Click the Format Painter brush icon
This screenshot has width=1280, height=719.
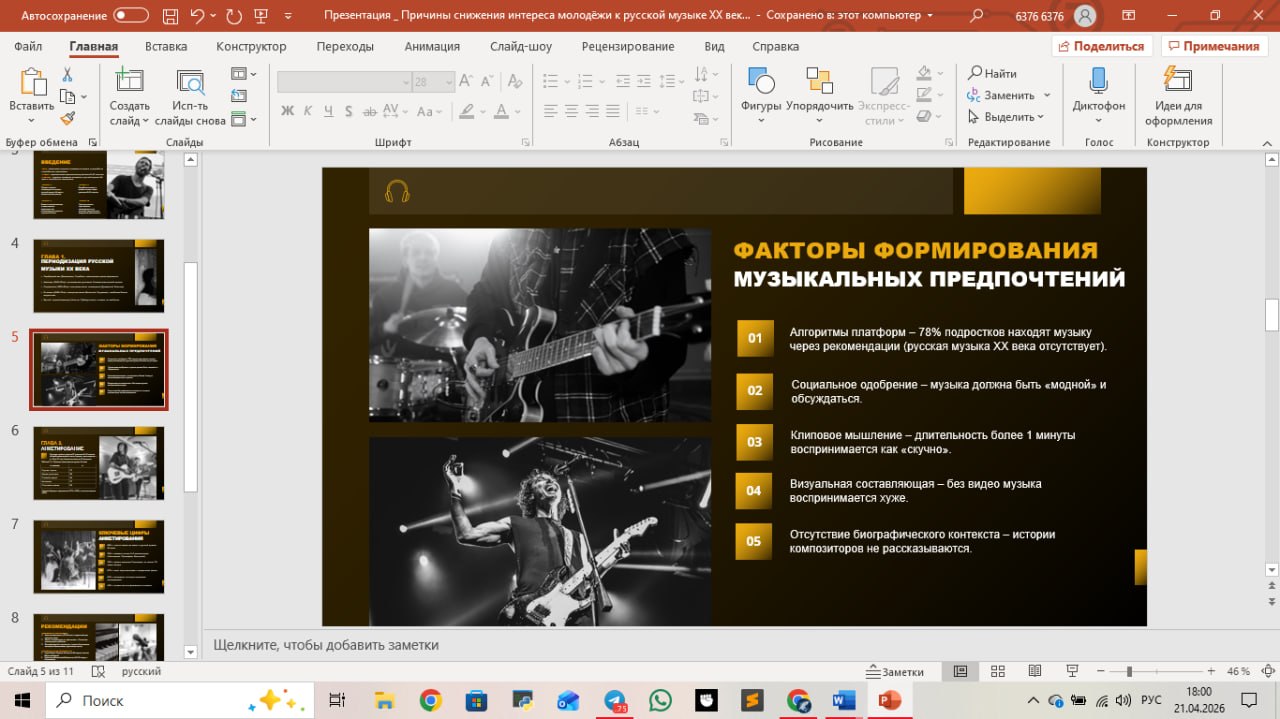click(67, 118)
